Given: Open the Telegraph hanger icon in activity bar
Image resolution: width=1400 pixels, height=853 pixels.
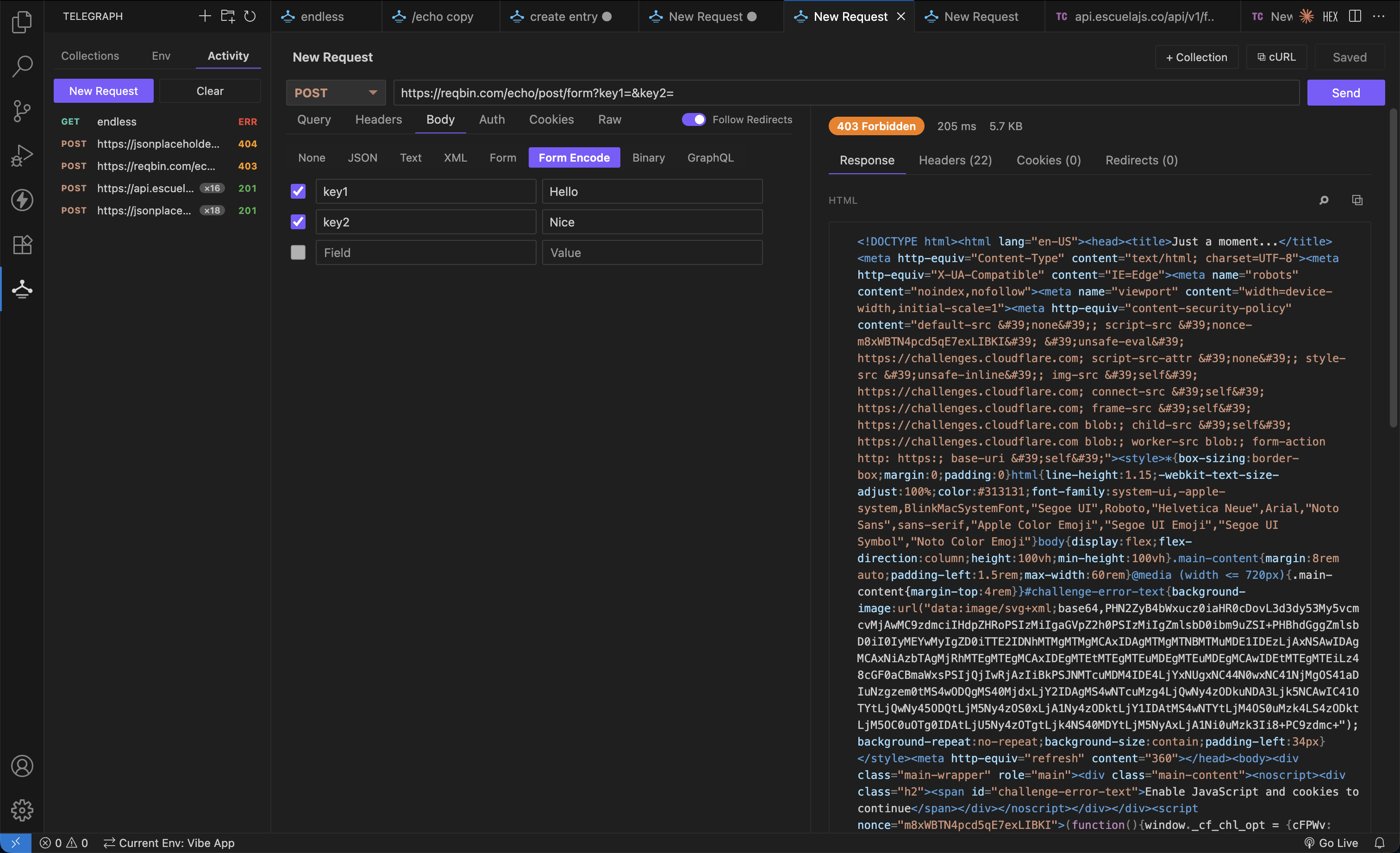Looking at the screenshot, I should point(22,289).
